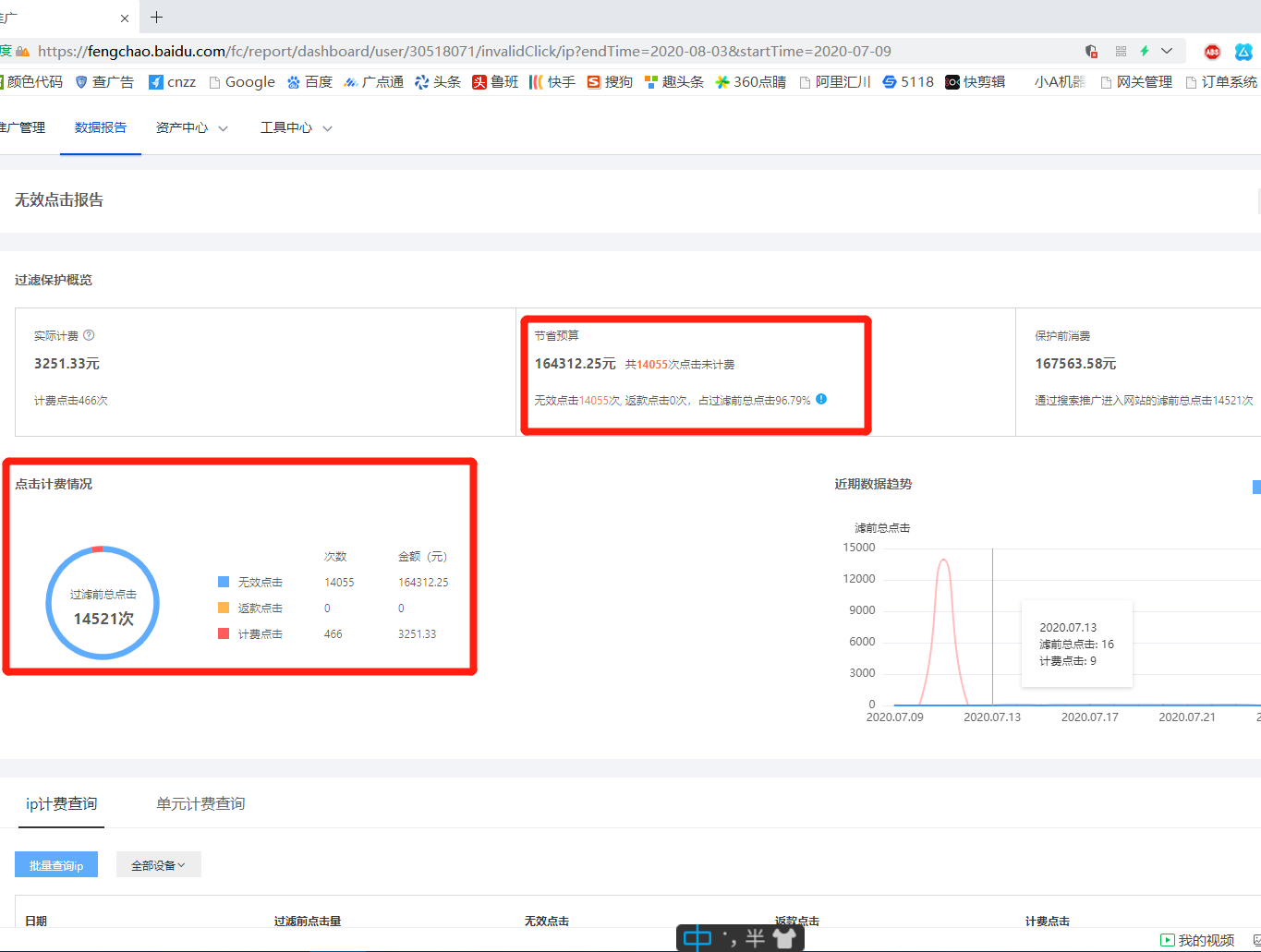Open the 360点睛 bookmark
1261x952 pixels.
pyautogui.click(x=750, y=82)
